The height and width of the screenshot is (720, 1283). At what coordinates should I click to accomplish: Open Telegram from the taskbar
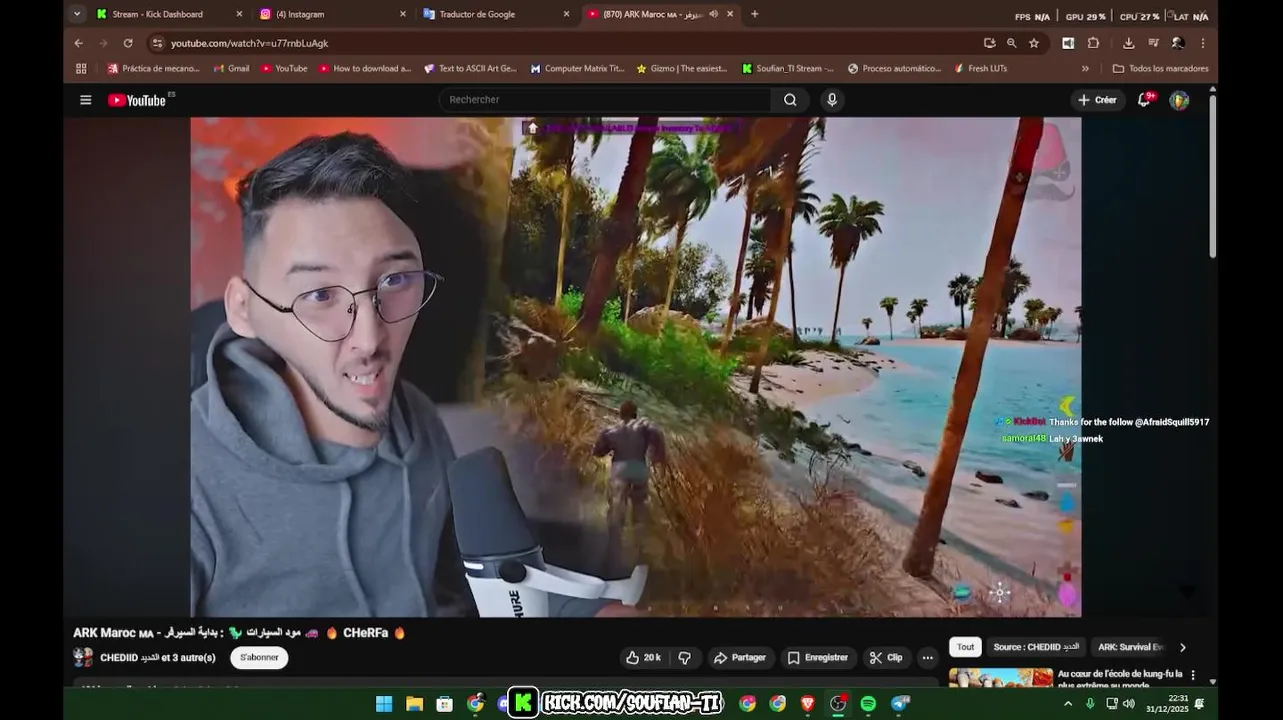900,704
